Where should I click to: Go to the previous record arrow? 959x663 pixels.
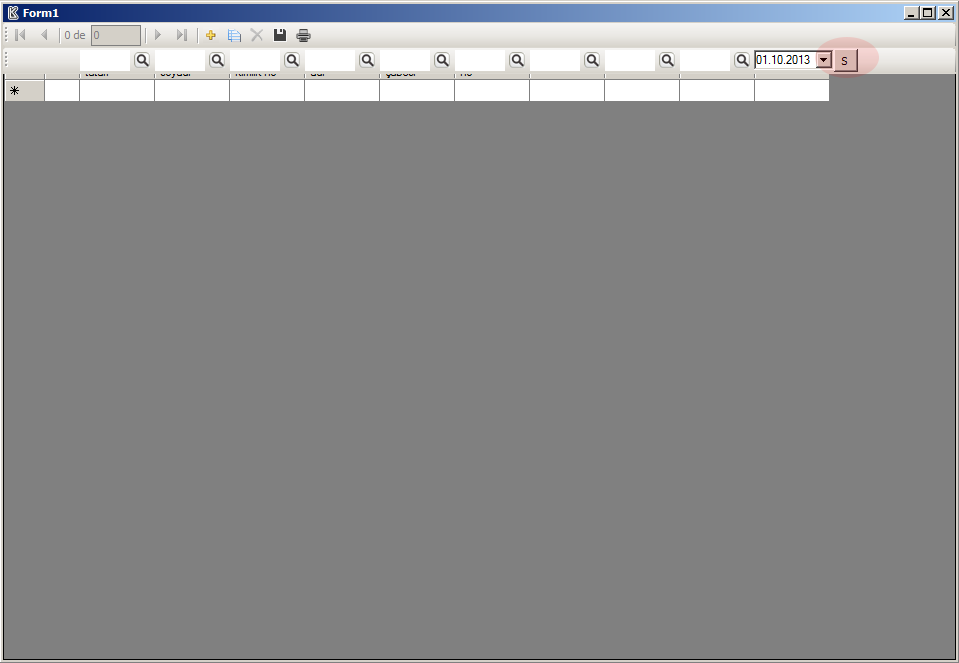(44, 35)
